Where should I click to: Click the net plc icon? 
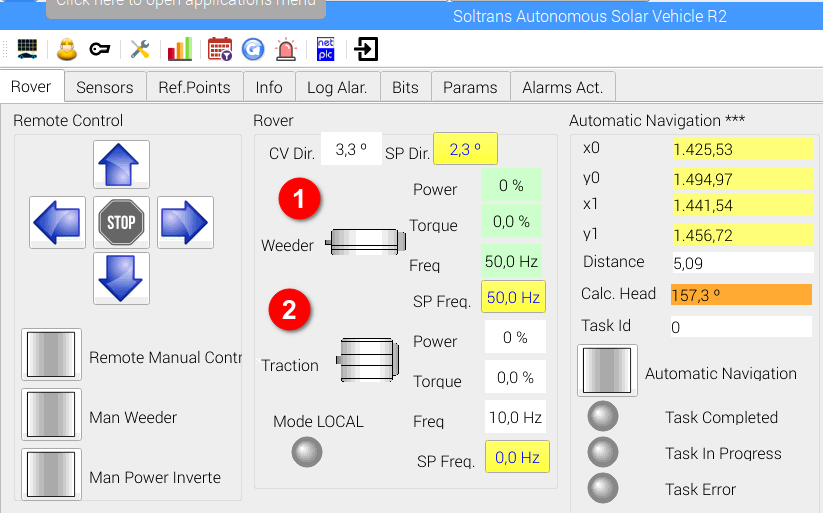325,49
